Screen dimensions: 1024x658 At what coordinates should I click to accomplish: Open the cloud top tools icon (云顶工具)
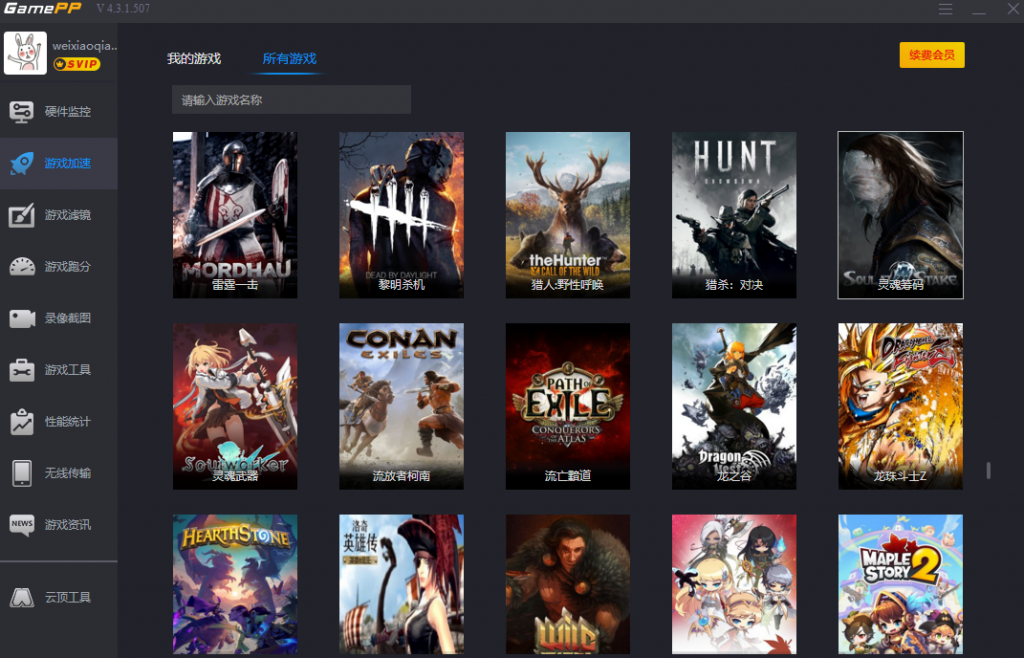point(22,597)
